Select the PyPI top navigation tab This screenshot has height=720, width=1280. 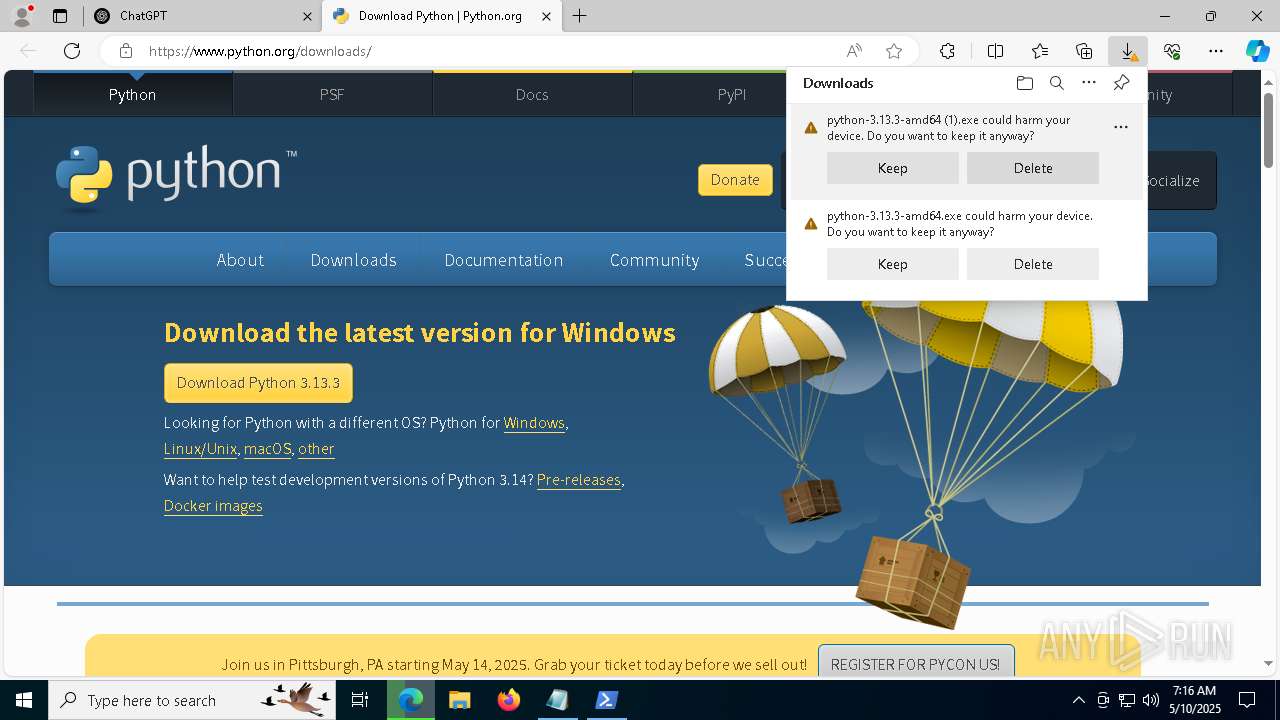click(732, 94)
